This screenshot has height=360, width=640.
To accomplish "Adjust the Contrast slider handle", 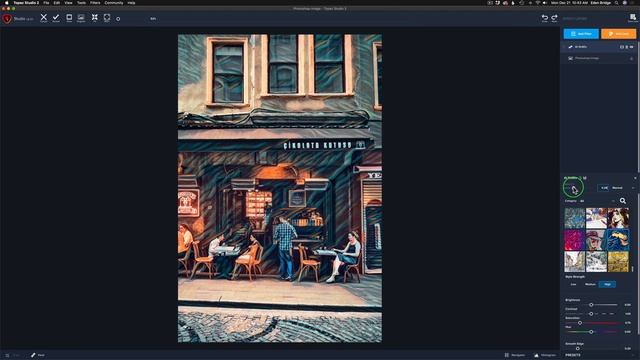I will tap(591, 314).
